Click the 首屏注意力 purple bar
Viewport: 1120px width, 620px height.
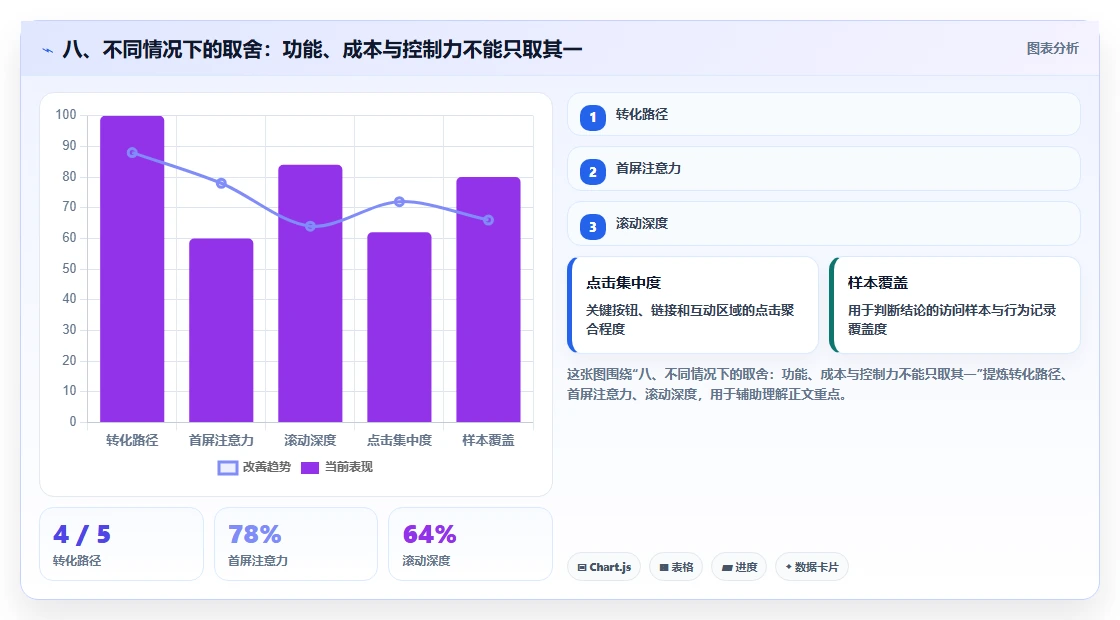click(221, 330)
